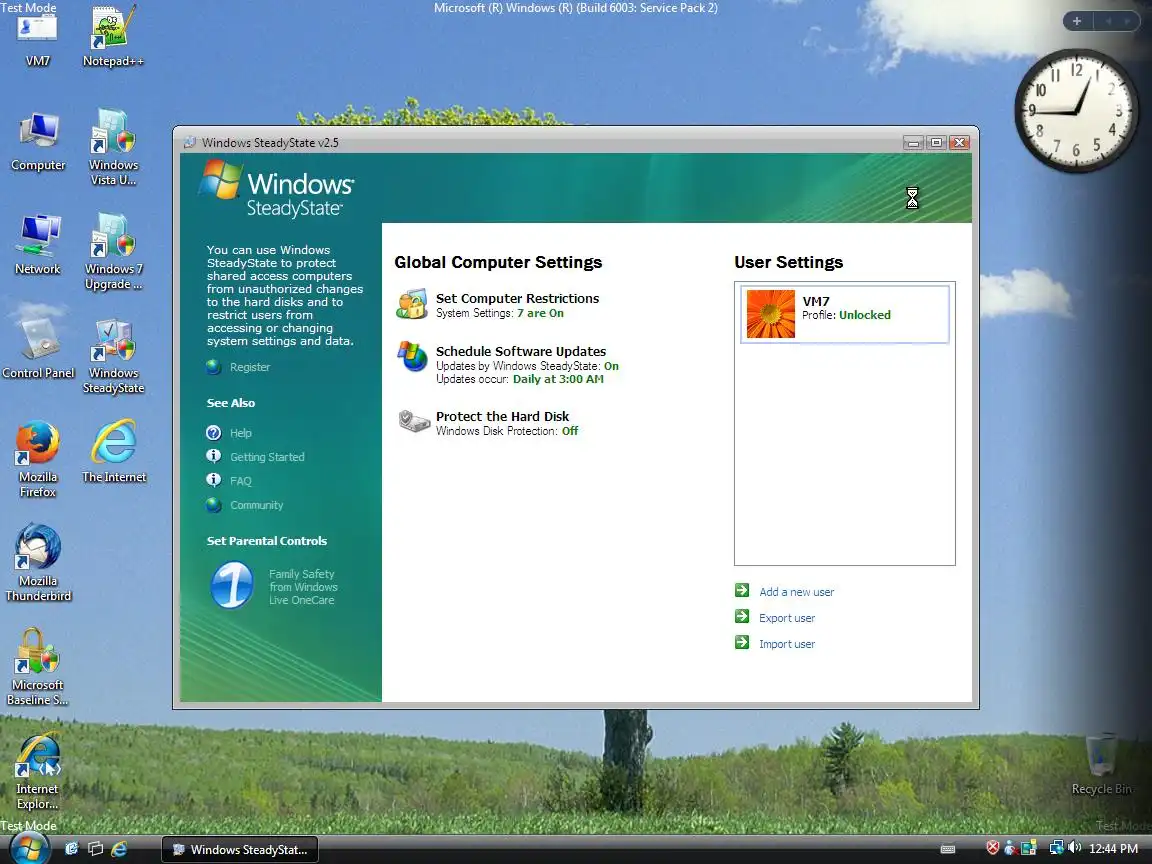
Task: Select the Computer desktop icon
Action: pos(37,141)
